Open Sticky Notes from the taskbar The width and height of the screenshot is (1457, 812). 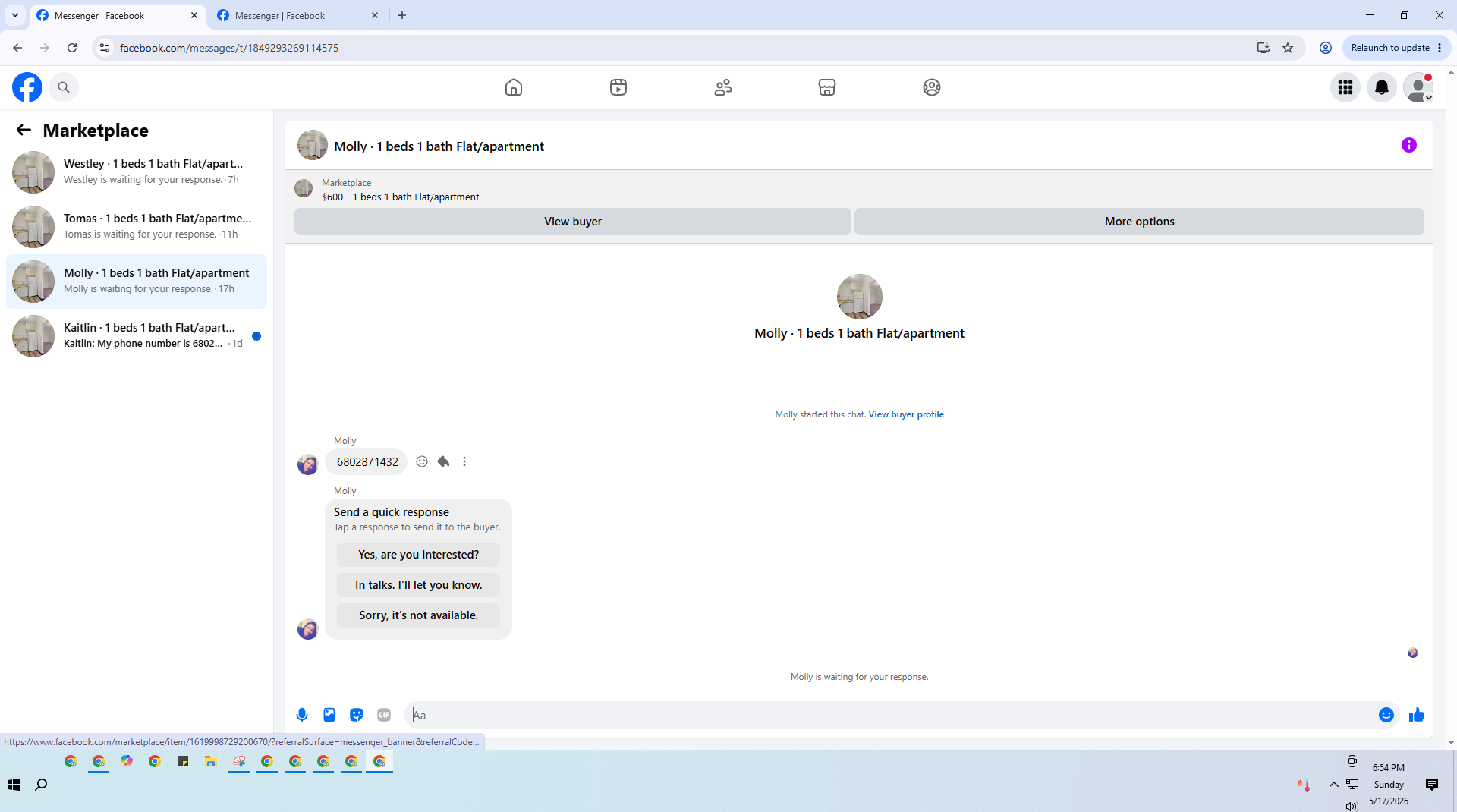(183, 761)
